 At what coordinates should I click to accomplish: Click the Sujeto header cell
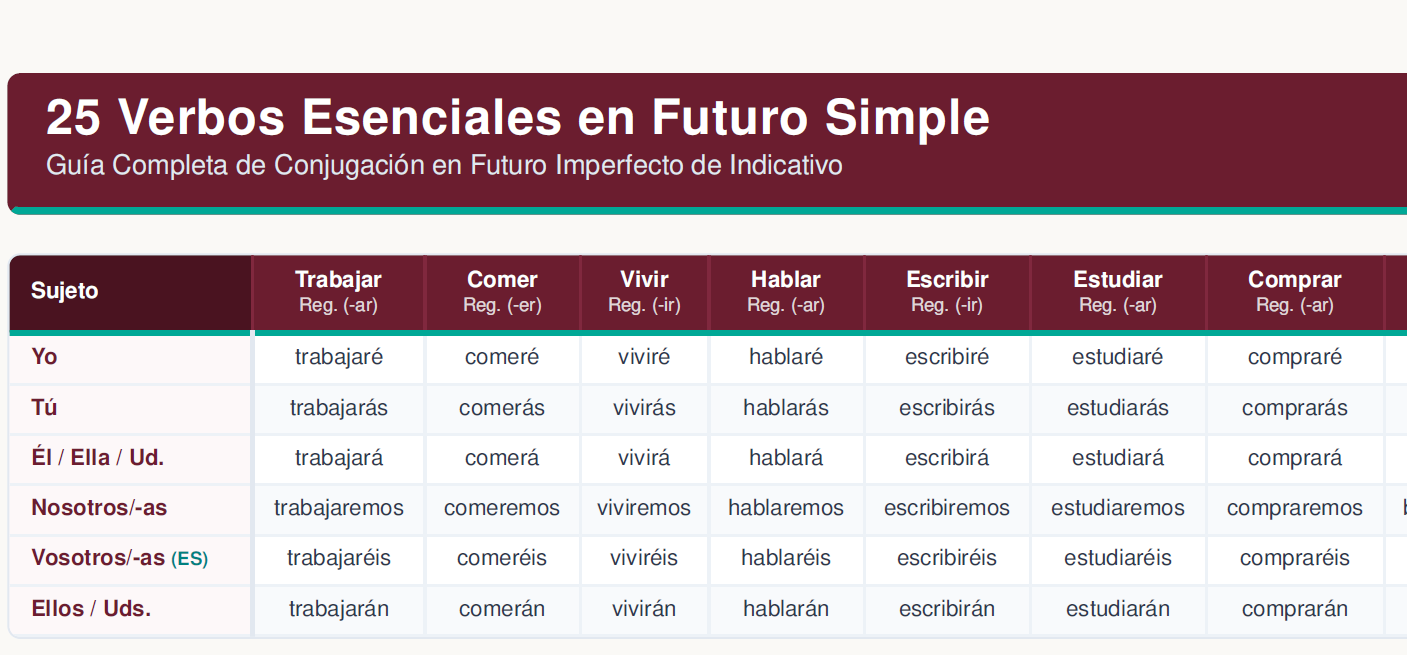tap(131, 292)
